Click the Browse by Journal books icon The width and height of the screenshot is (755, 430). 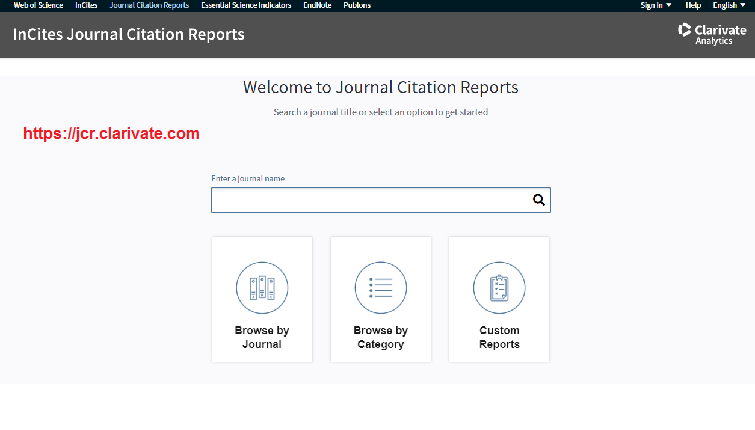262,288
